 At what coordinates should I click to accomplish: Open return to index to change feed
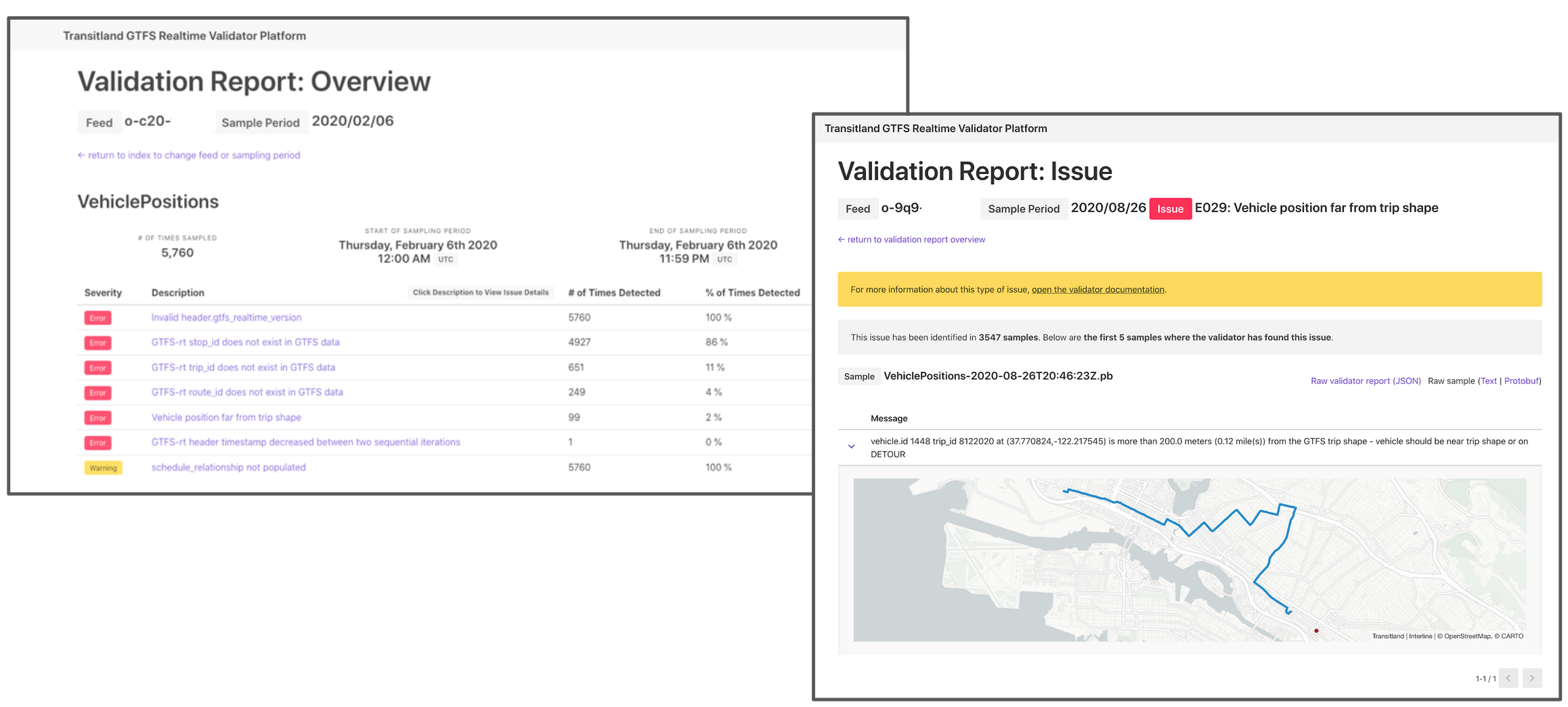pos(190,155)
